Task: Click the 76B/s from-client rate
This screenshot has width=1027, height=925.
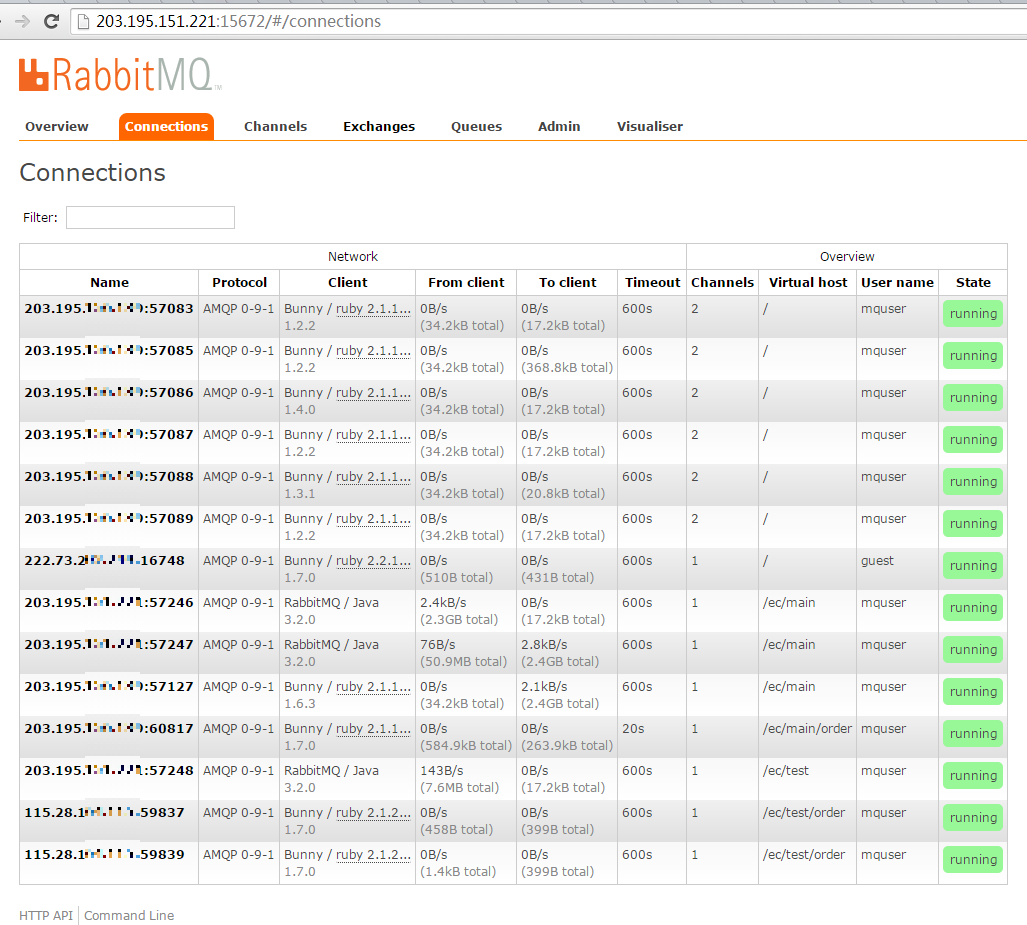Action: pyautogui.click(x=438, y=644)
